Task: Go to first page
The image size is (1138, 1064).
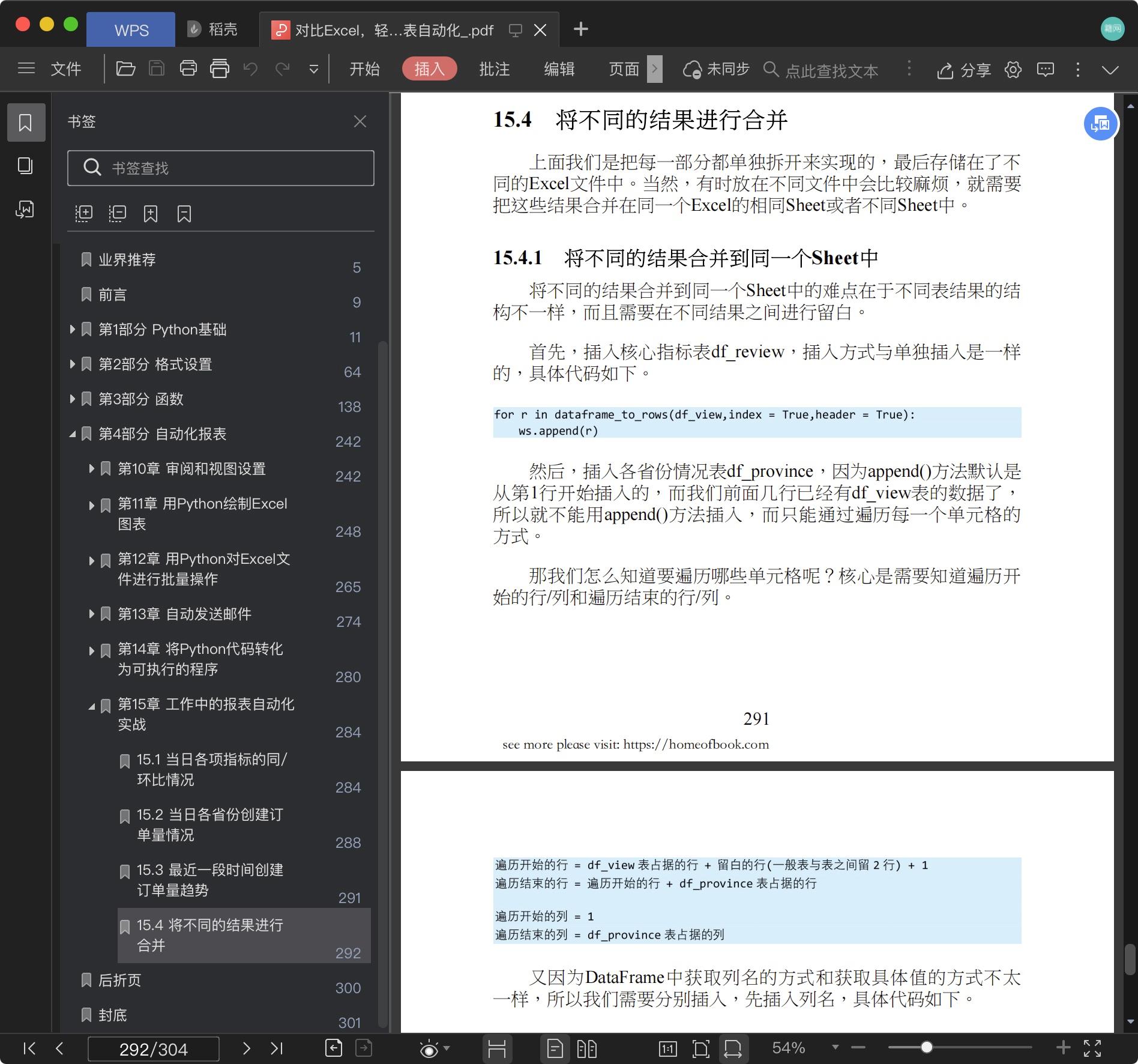Action: tap(29, 1048)
